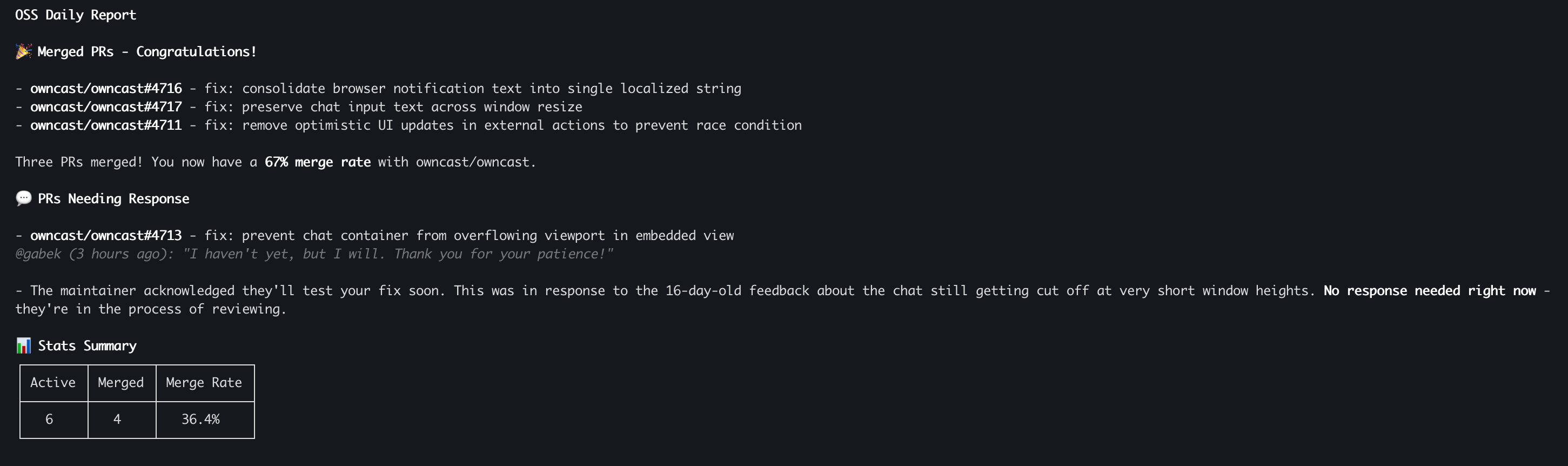This screenshot has width=1568, height=466.
Task: Click the PRs Needing Response heading
Action: 113,198
